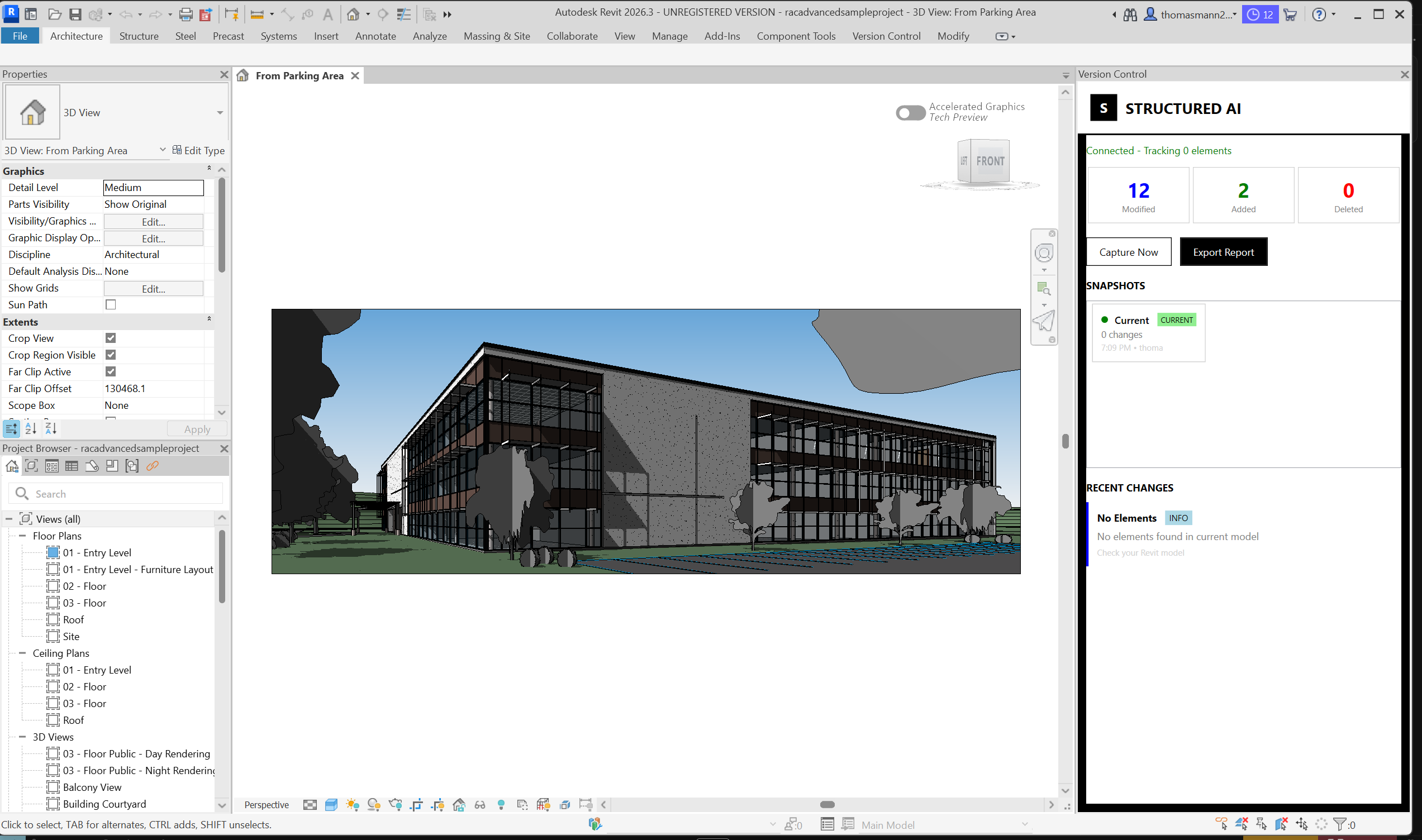Toggle Sun Path icon in view control bar

pos(353,805)
